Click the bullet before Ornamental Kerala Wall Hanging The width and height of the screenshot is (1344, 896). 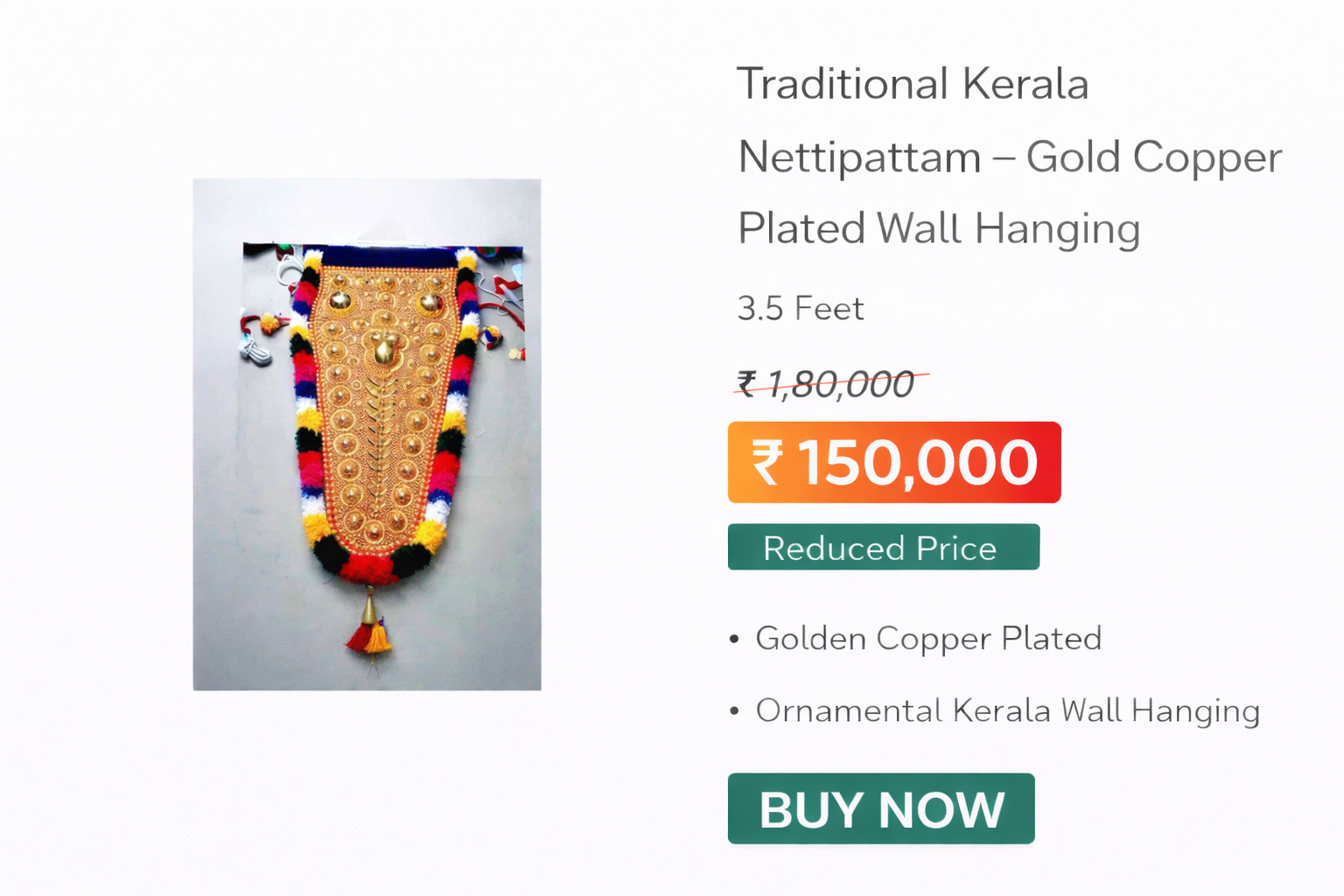[x=735, y=712]
